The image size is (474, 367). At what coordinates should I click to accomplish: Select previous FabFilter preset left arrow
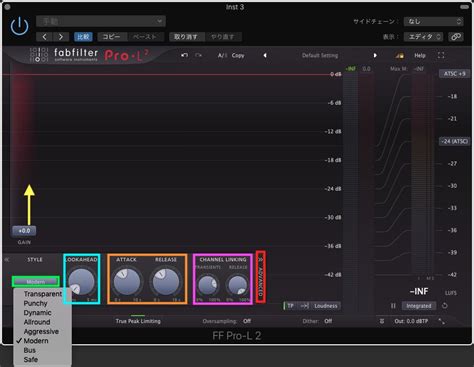coord(265,55)
